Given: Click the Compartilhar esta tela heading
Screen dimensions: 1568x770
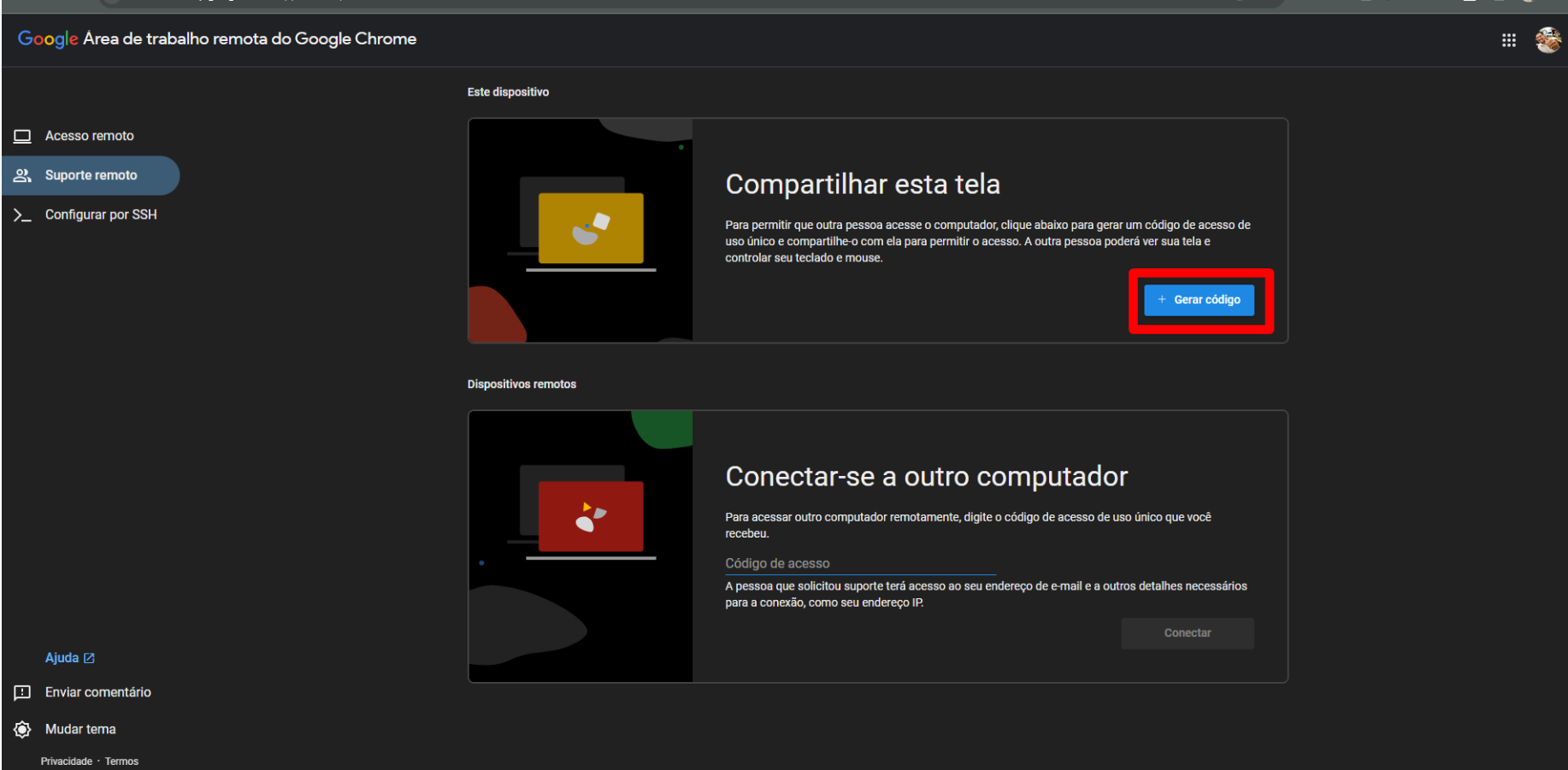Looking at the screenshot, I should (x=863, y=185).
